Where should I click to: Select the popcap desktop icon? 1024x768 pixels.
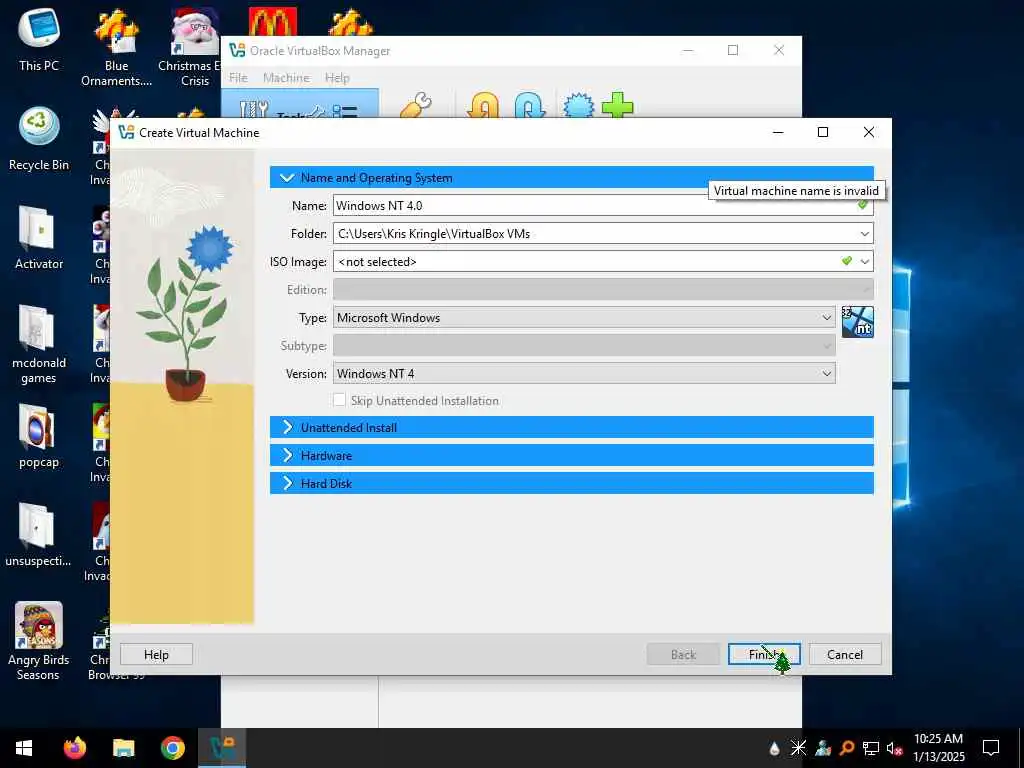(x=39, y=436)
